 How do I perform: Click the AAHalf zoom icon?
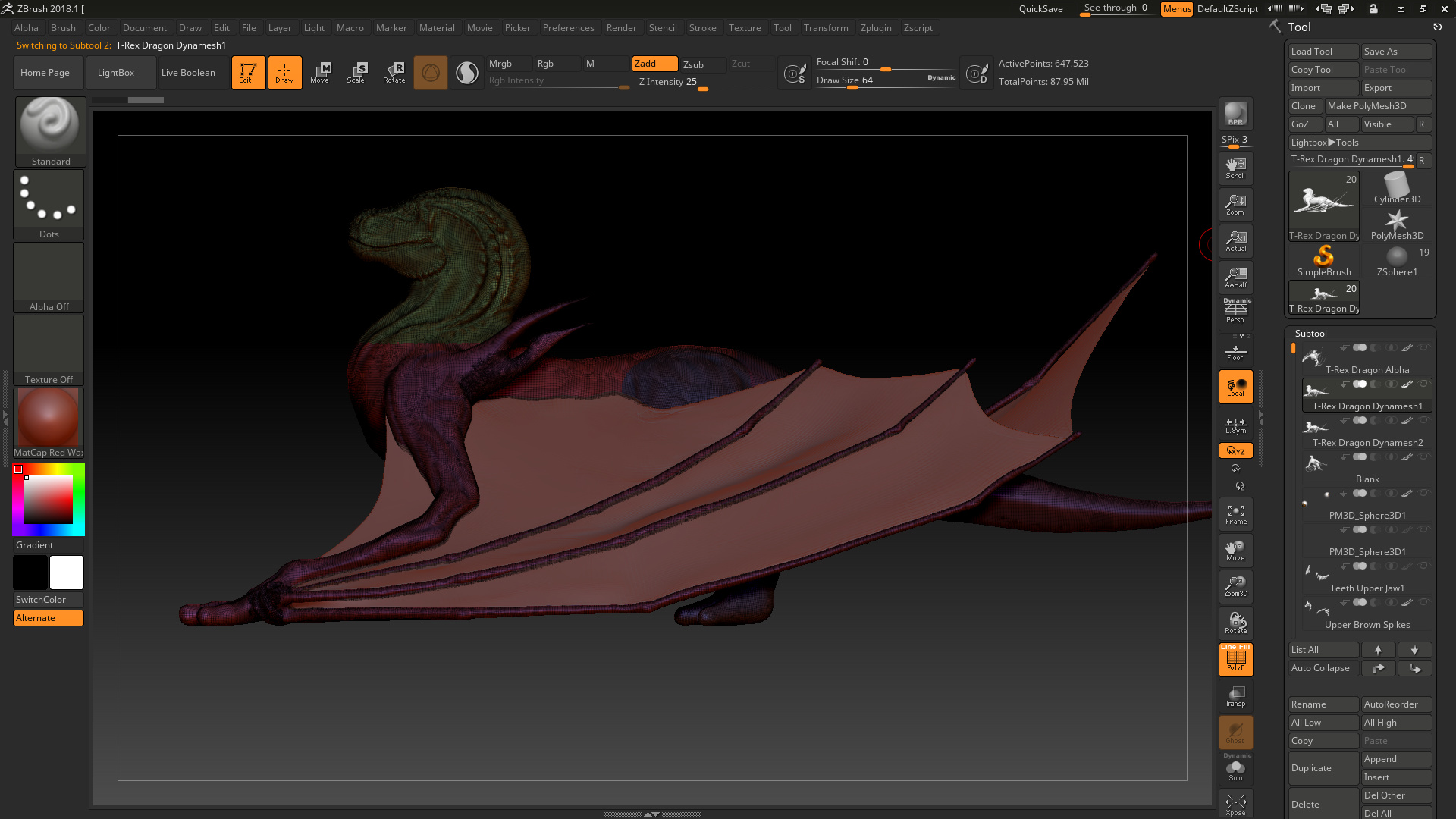click(x=1235, y=278)
